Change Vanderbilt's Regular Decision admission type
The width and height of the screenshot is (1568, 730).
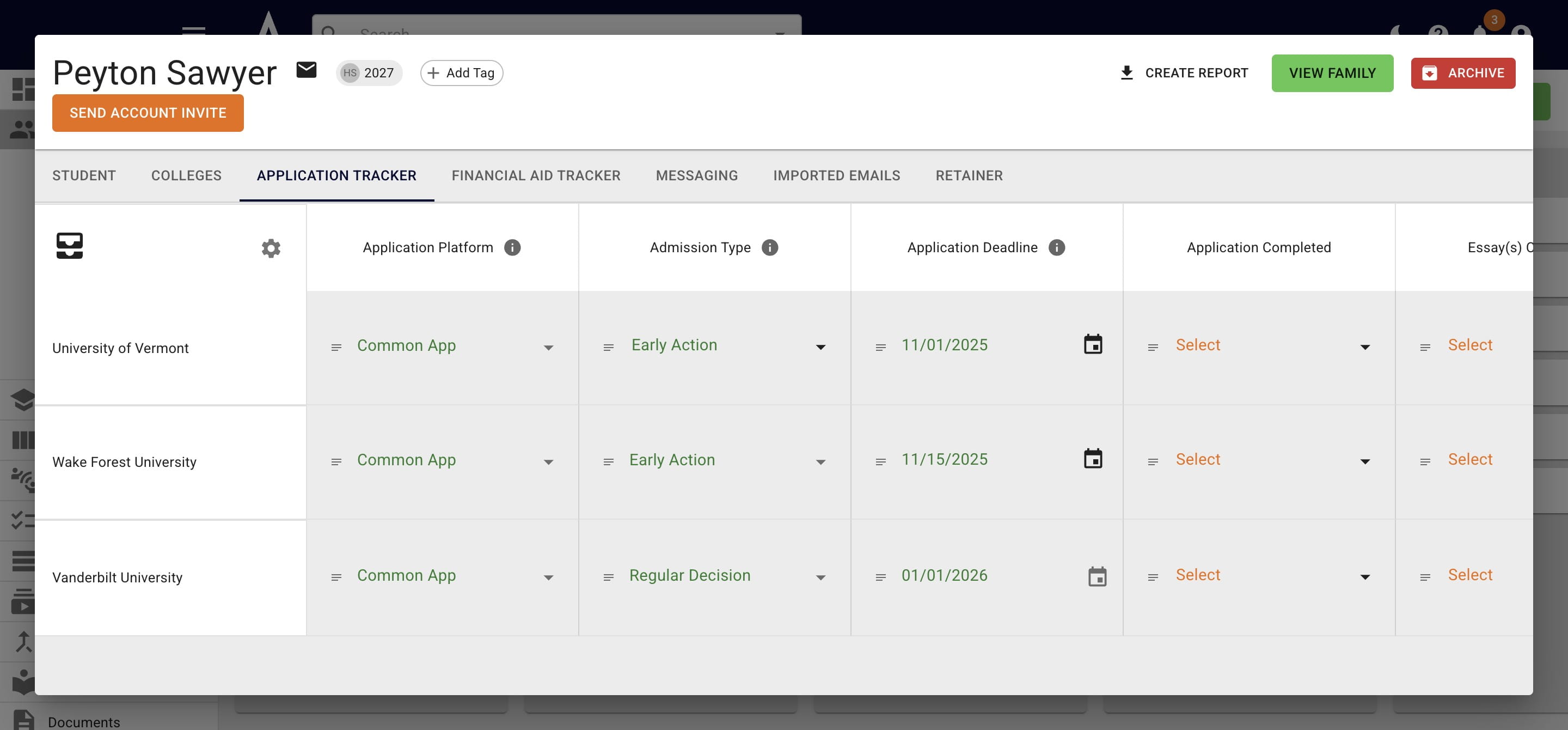[x=728, y=575]
